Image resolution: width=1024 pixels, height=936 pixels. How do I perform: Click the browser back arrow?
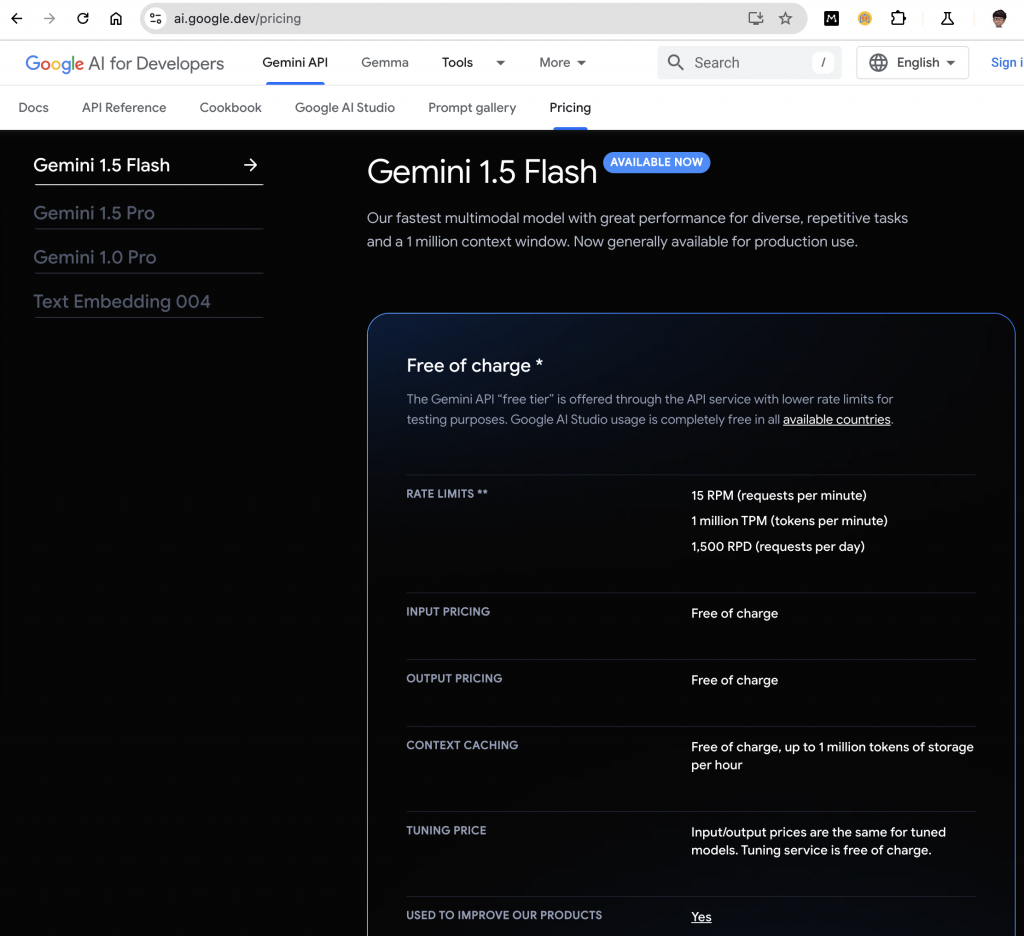[x=17, y=18]
